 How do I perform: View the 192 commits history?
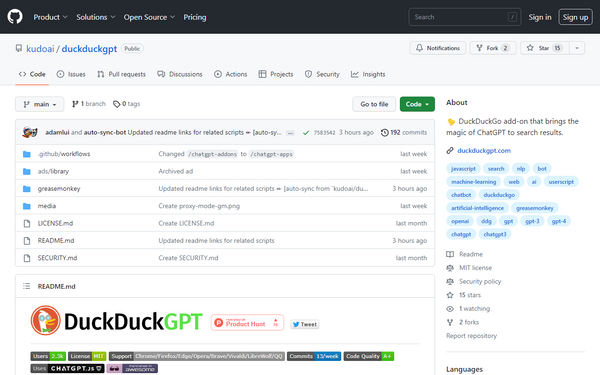click(x=404, y=132)
